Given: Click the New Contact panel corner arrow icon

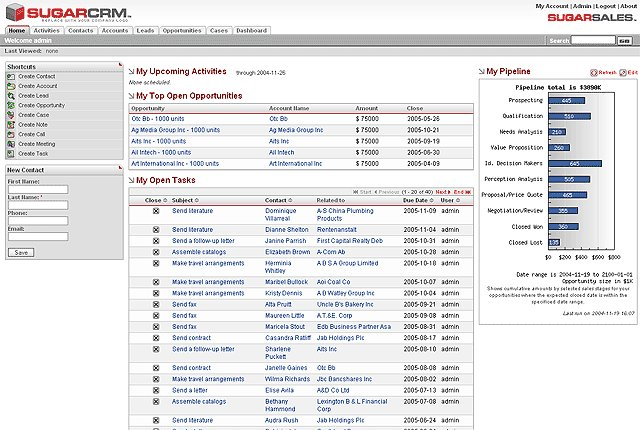Looking at the screenshot, I should click(120, 168).
